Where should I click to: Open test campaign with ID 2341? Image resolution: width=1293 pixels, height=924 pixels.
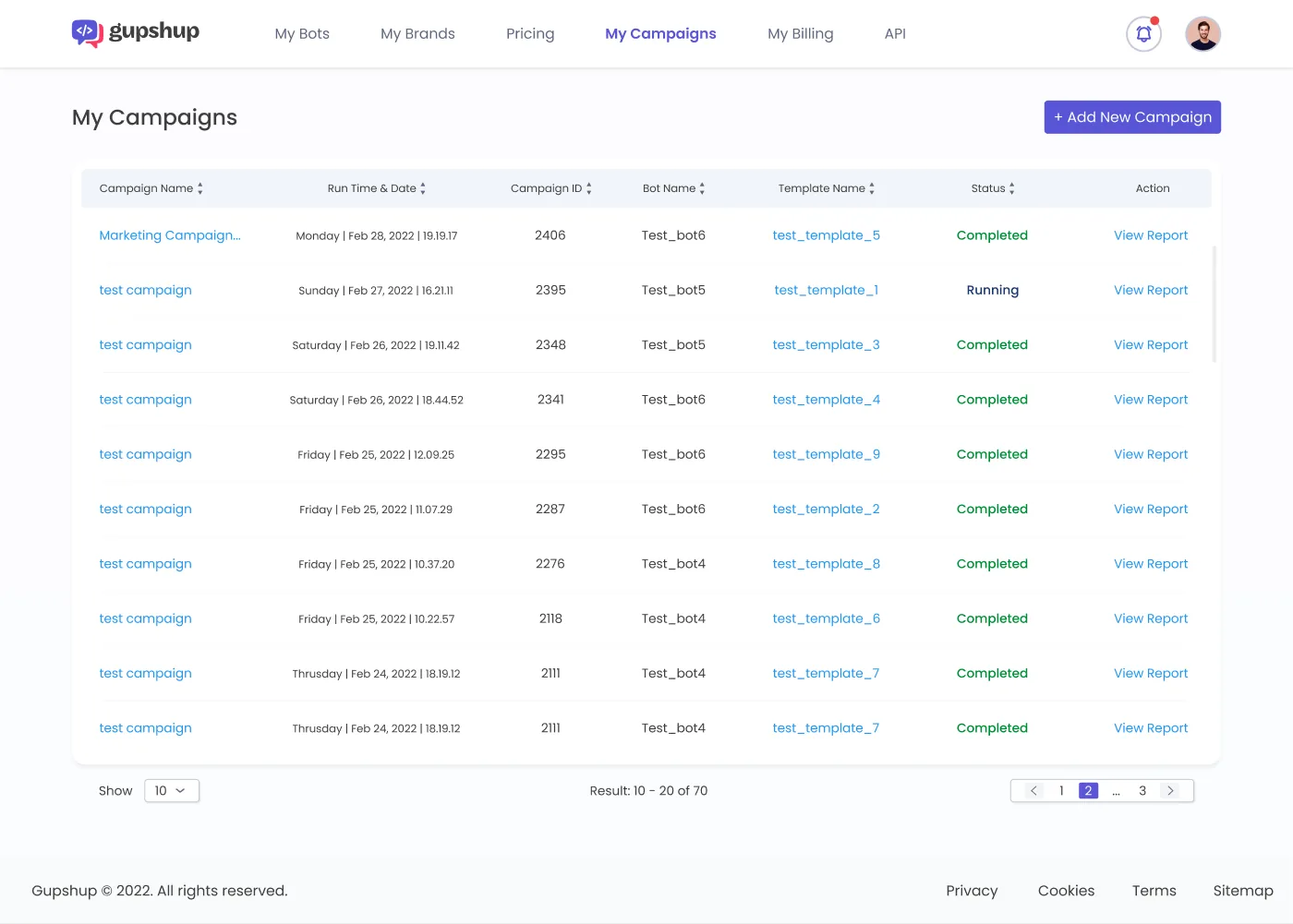[146, 400]
